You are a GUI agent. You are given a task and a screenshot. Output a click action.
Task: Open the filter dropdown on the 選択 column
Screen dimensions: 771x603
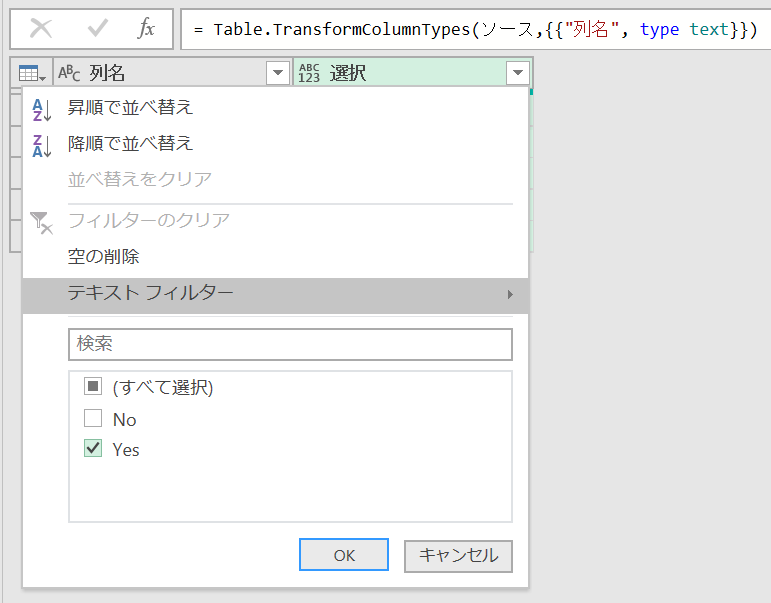(x=518, y=73)
